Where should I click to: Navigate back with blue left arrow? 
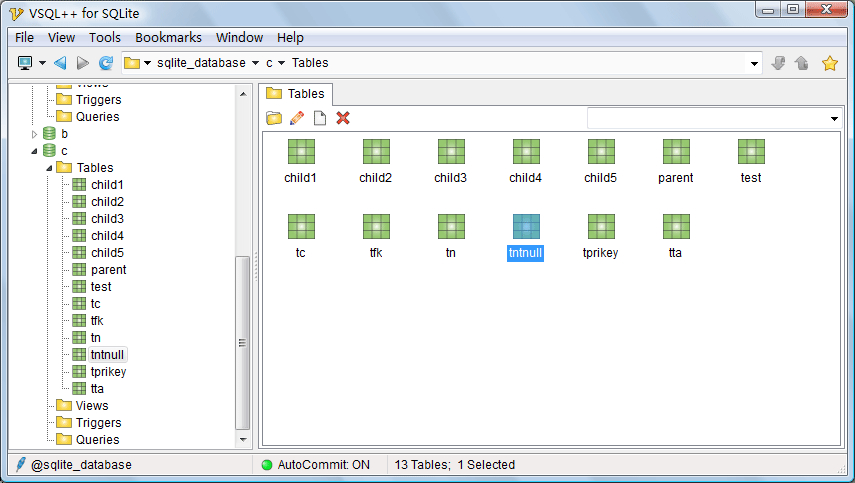[x=60, y=63]
